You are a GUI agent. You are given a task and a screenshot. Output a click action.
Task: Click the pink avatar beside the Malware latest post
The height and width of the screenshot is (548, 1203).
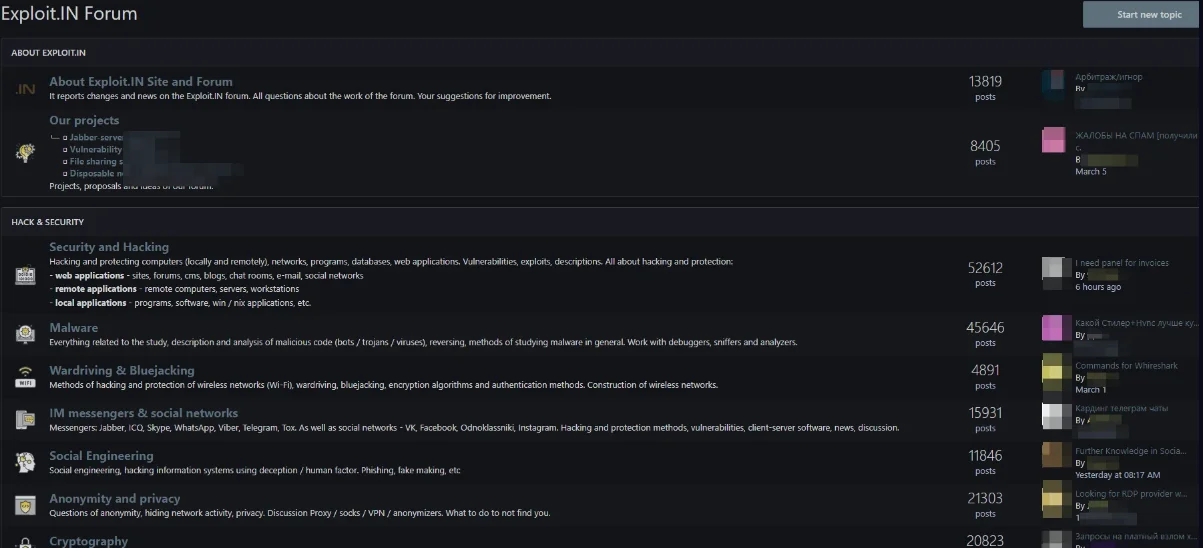tap(1052, 328)
